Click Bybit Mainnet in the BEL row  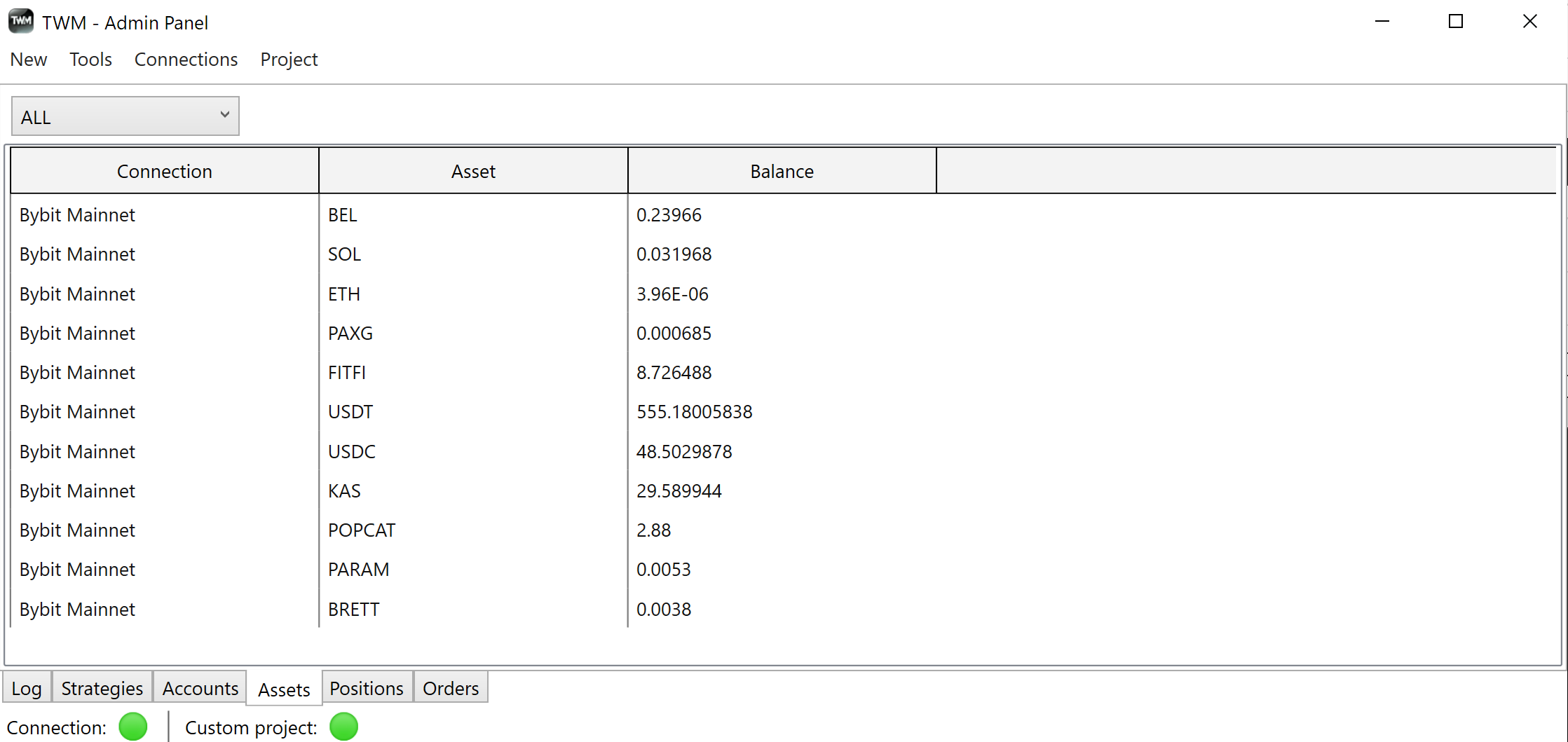[x=77, y=215]
